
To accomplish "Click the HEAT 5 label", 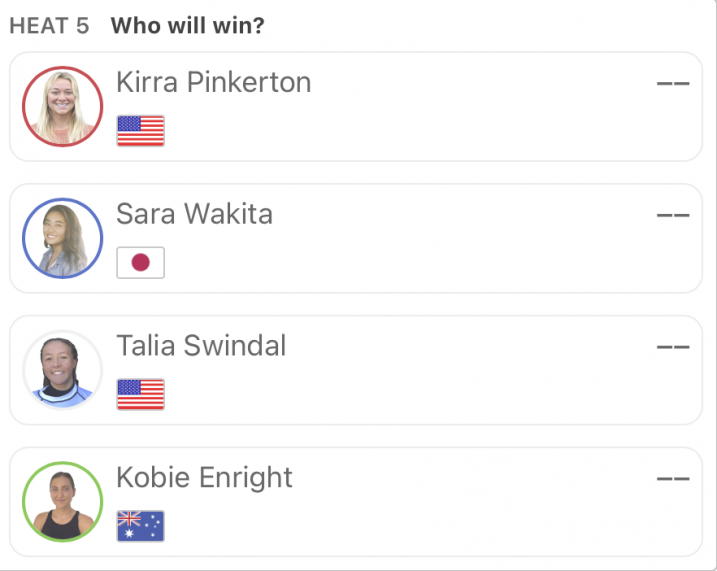I will click(49, 26).
